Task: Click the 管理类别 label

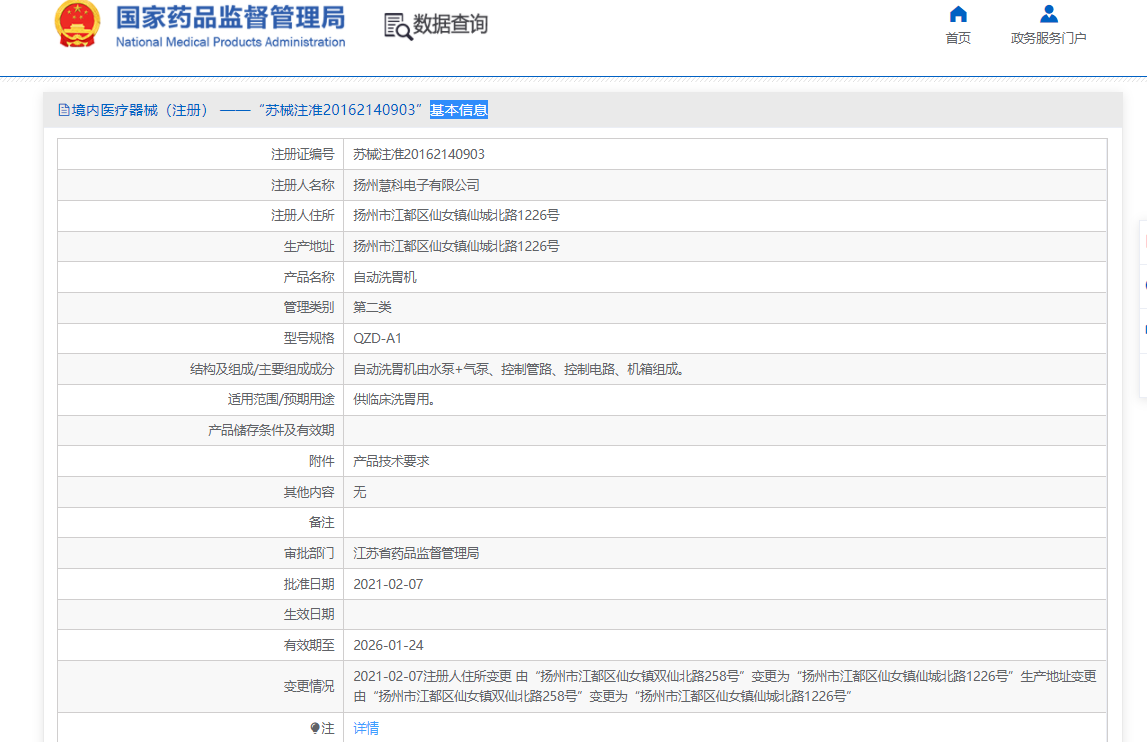Action: 309,307
